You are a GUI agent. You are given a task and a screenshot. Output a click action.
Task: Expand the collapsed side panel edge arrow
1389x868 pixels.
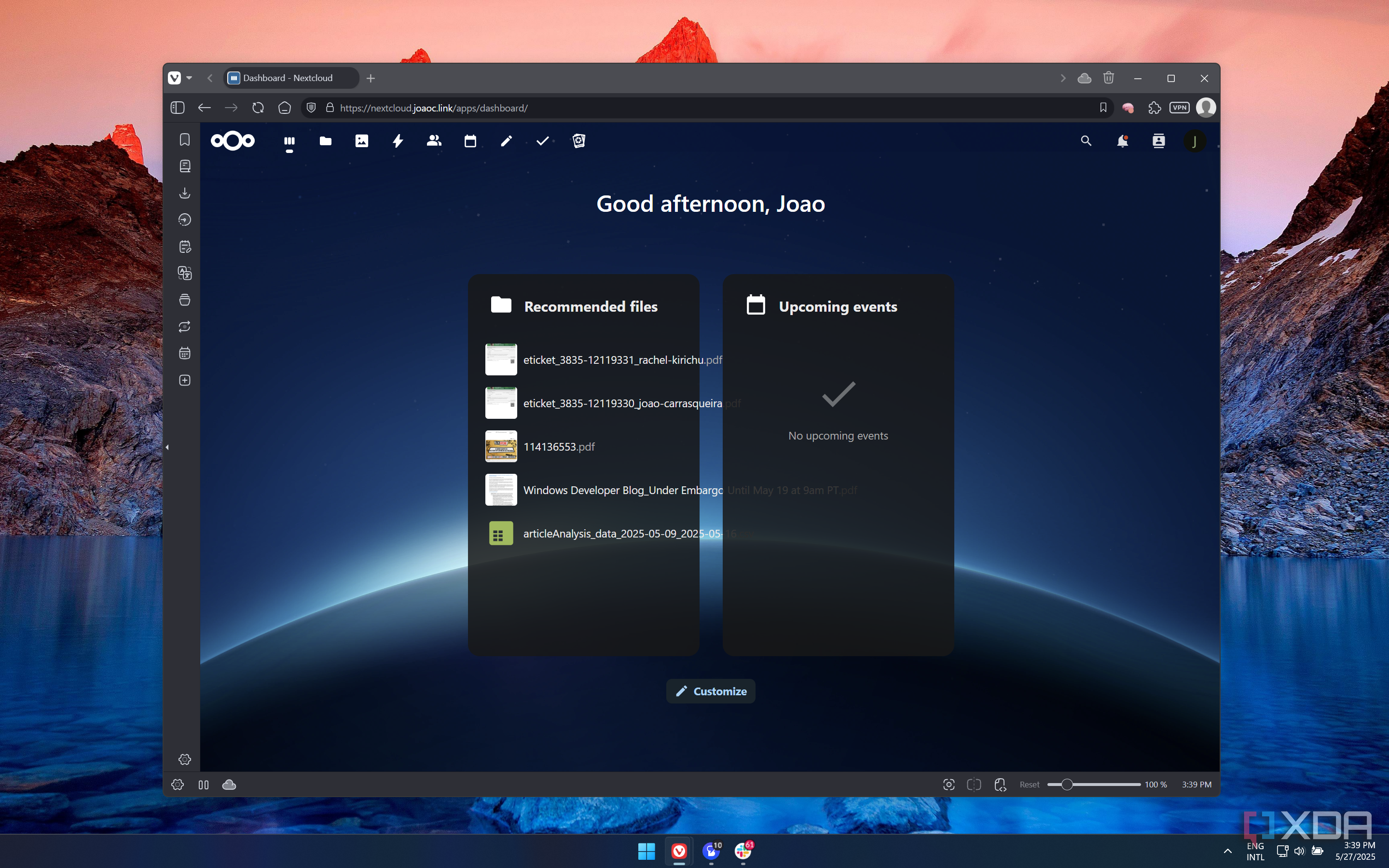pyautogui.click(x=167, y=447)
